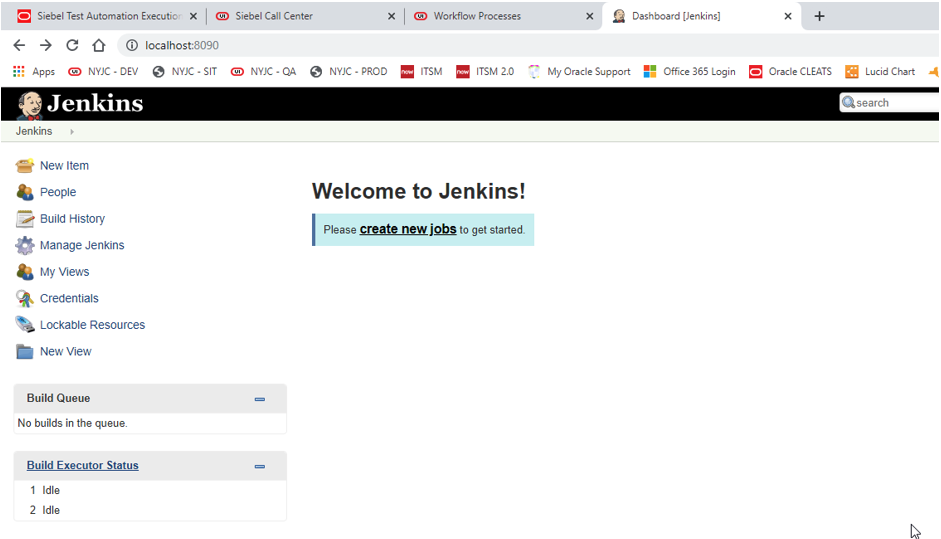This screenshot has height=539, width=941.
Task: Click the search magnifier icon in Jenkins header
Action: [x=848, y=103]
